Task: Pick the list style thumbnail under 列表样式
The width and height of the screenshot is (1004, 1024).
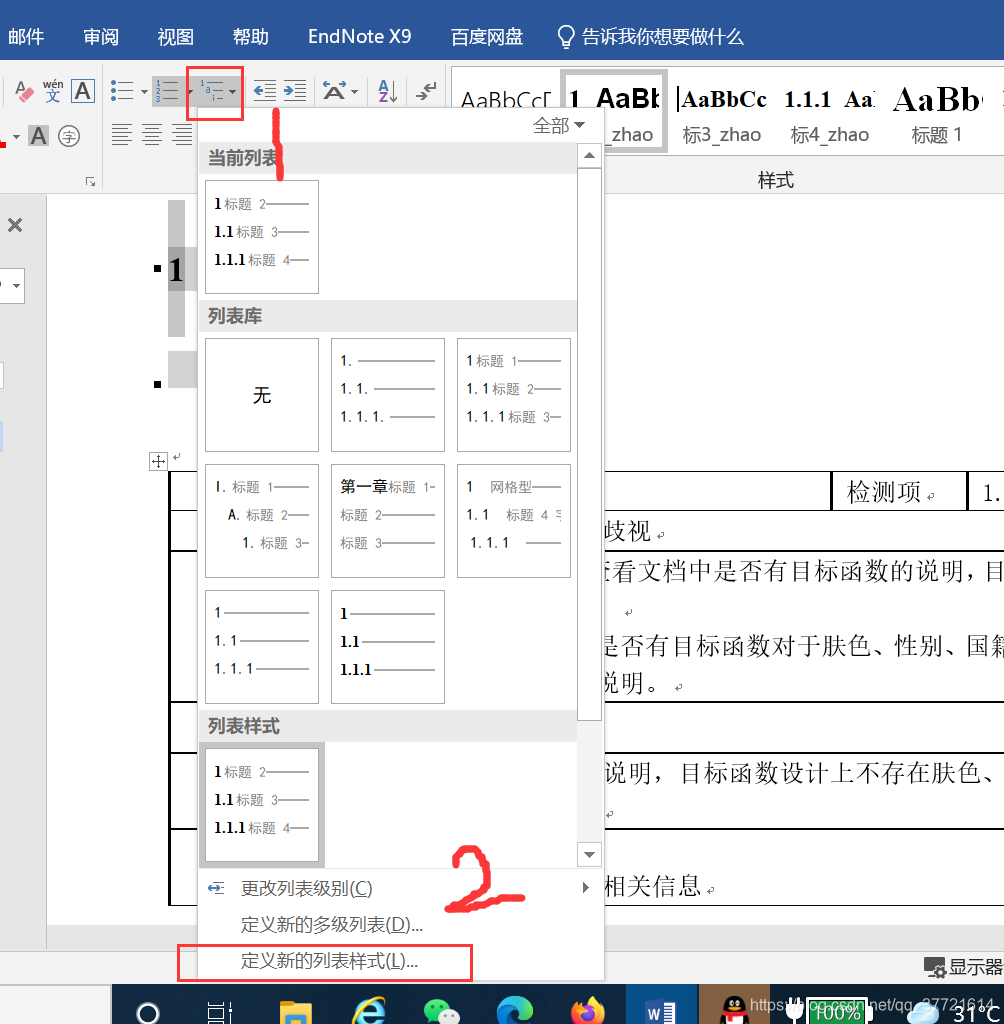Action: 262,805
